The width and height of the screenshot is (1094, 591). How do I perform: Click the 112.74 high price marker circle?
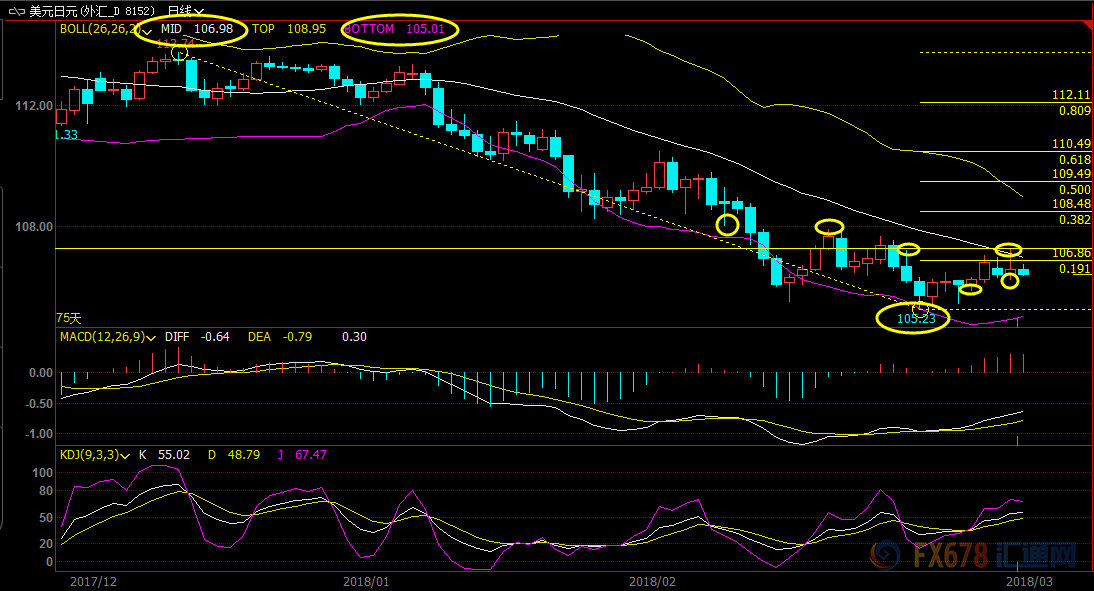179,53
